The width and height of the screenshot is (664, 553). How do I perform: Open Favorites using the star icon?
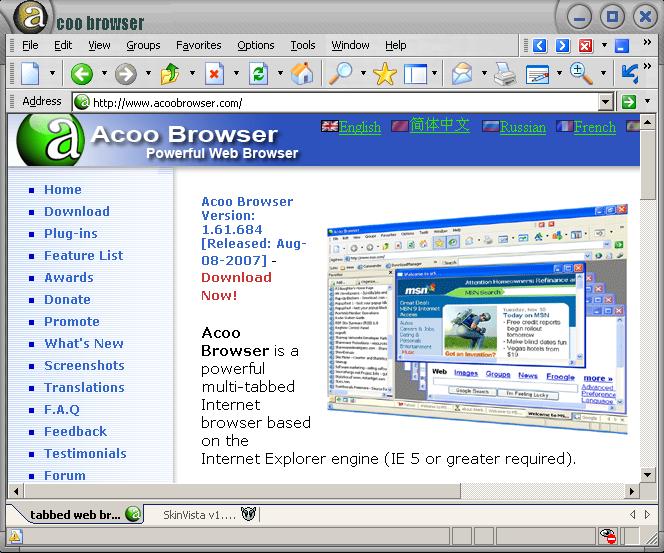(385, 73)
